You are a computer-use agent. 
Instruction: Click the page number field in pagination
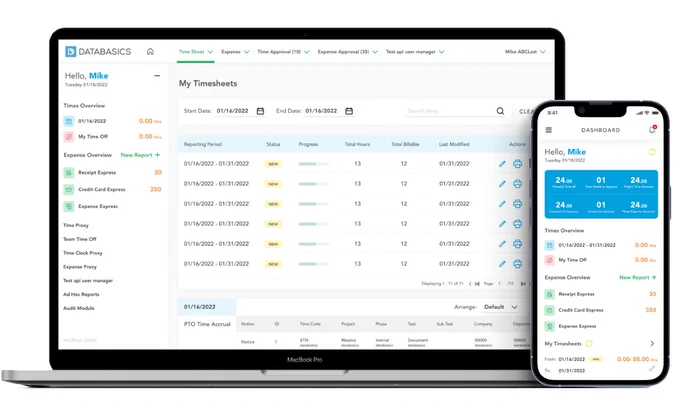pyautogui.click(x=500, y=284)
